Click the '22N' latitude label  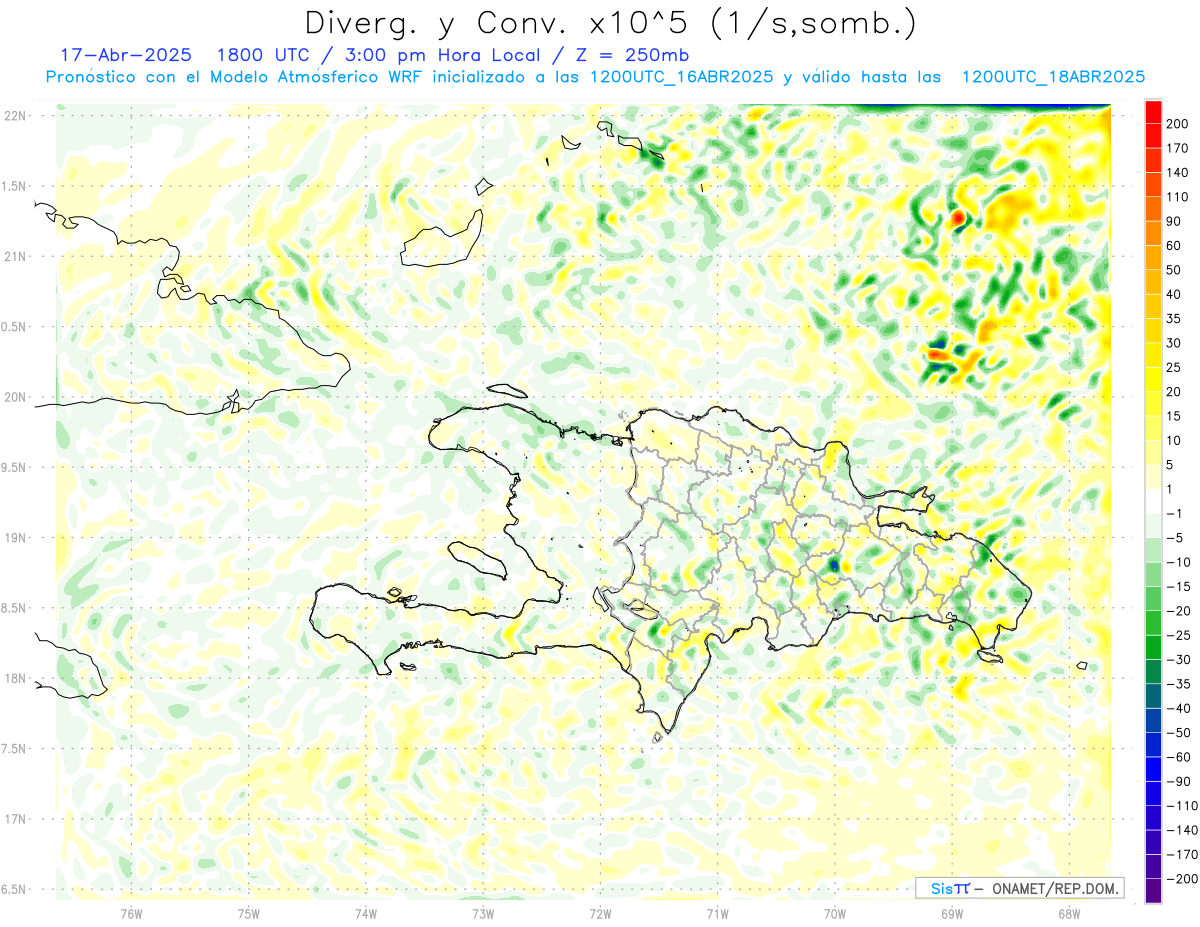pyautogui.click(x=15, y=116)
